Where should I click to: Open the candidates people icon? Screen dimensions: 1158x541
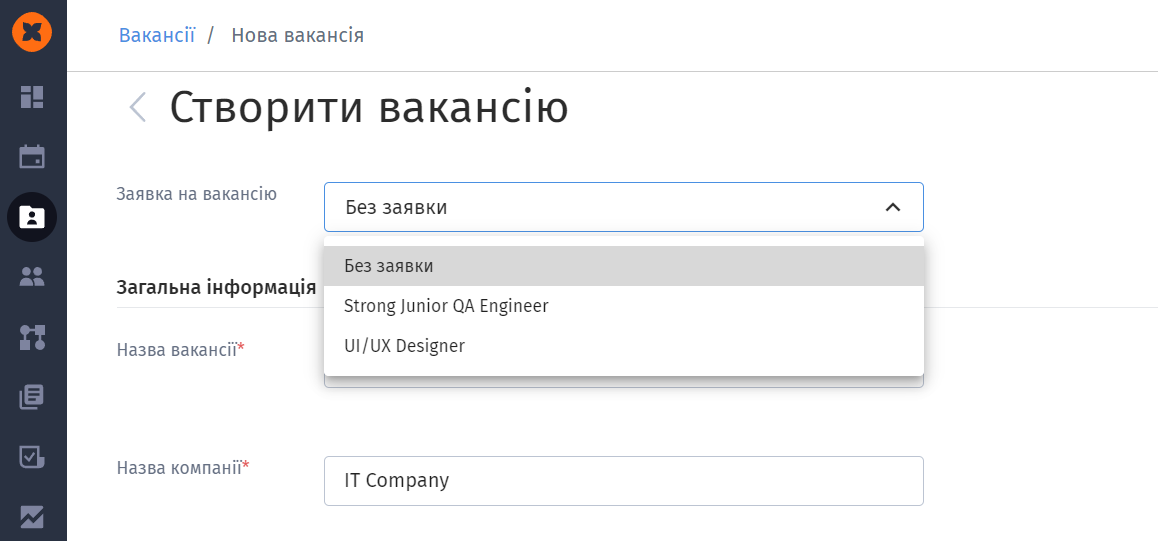coord(32,277)
